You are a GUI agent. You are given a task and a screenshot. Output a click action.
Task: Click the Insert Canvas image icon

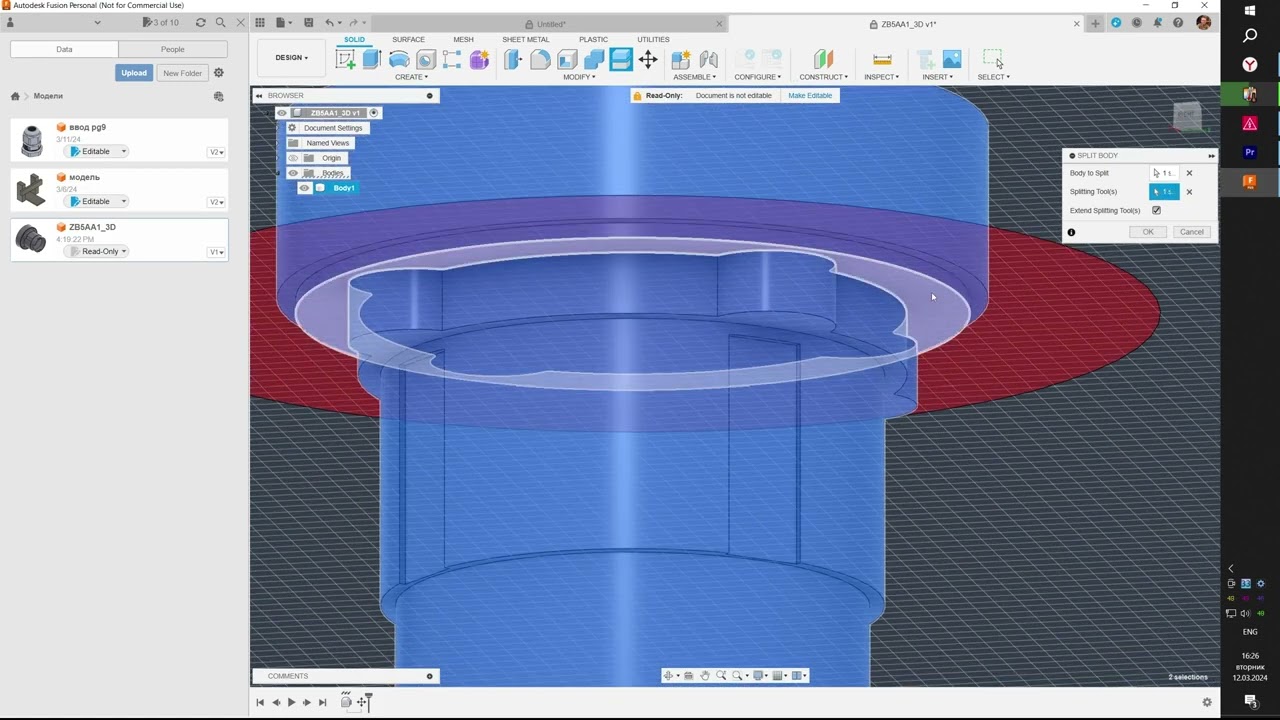click(x=952, y=60)
